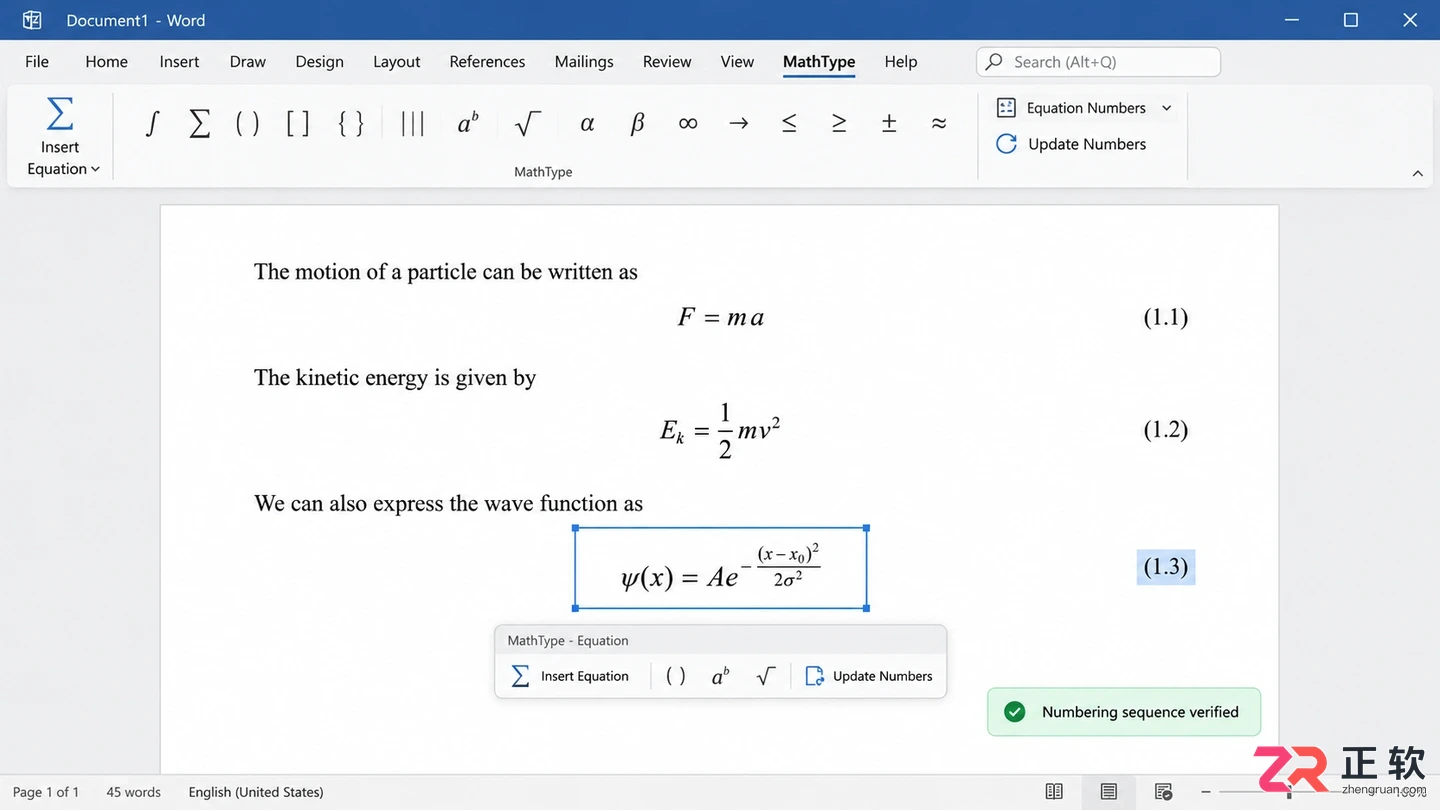Open the Insert Equation dropdown in the ribbon

(61, 138)
